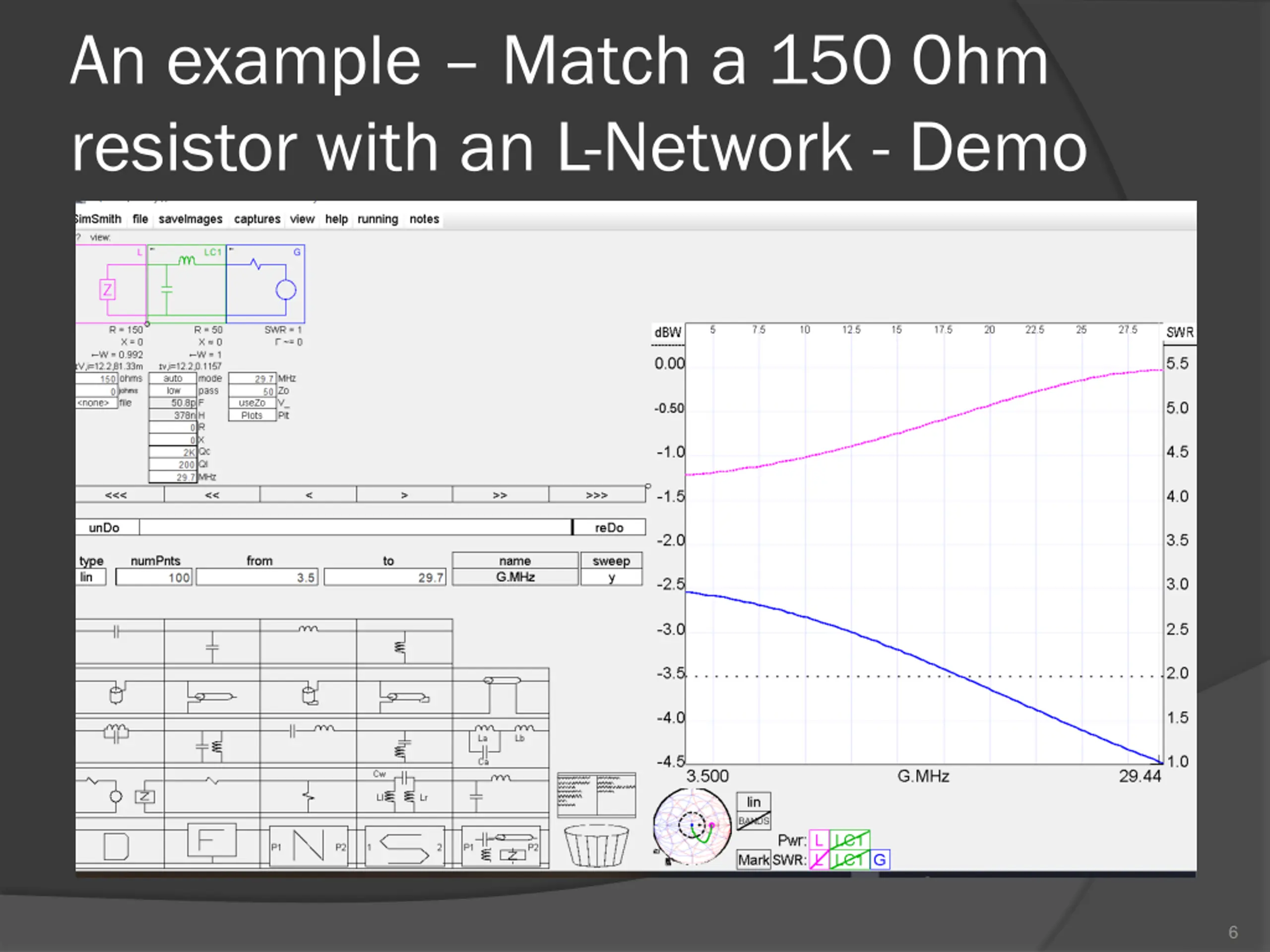Pick the La Lb Ca trap element
This screenshot has width=1270, height=952.
[x=501, y=741]
